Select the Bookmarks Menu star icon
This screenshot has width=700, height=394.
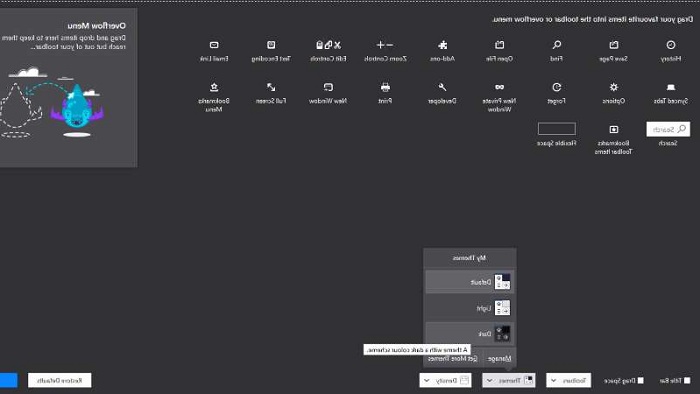[214, 87]
